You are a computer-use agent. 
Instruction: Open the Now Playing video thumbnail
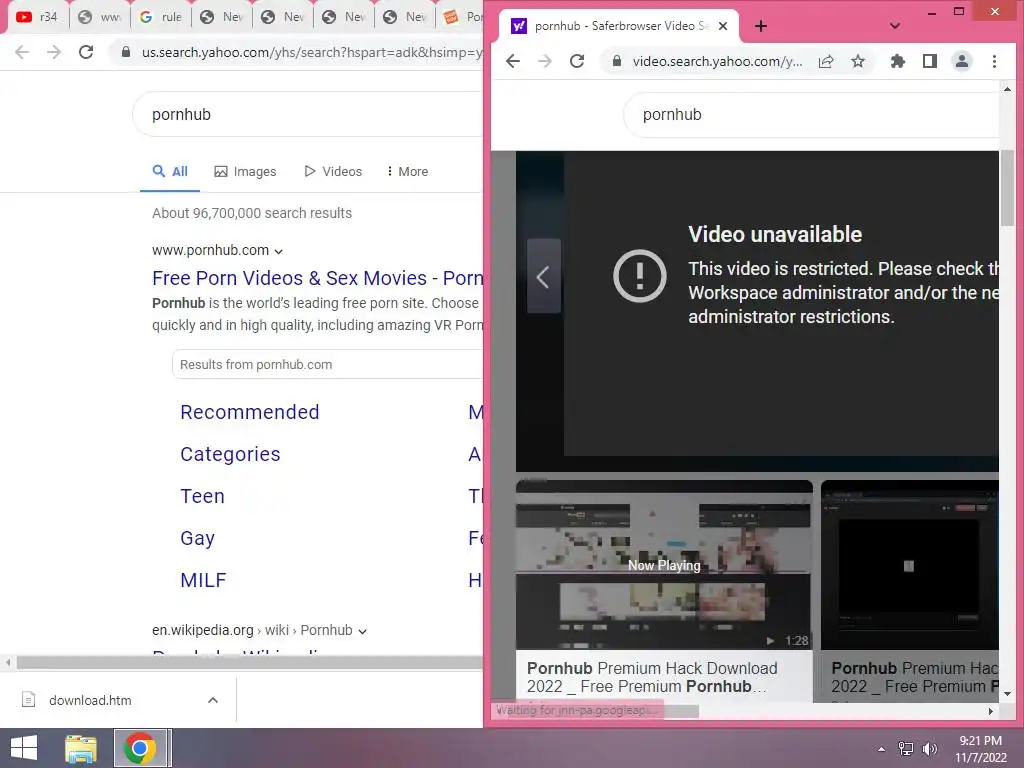click(664, 566)
